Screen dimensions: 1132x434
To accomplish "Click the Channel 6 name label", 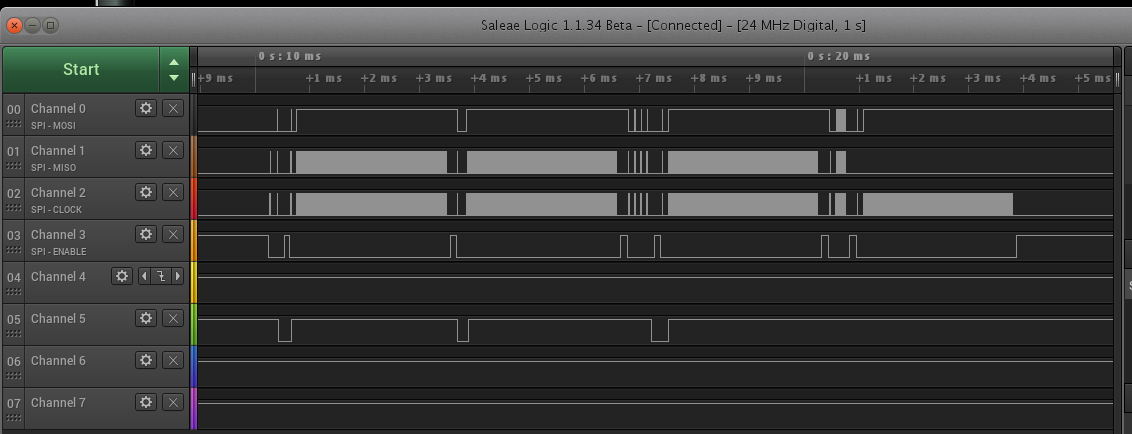I will coord(58,360).
